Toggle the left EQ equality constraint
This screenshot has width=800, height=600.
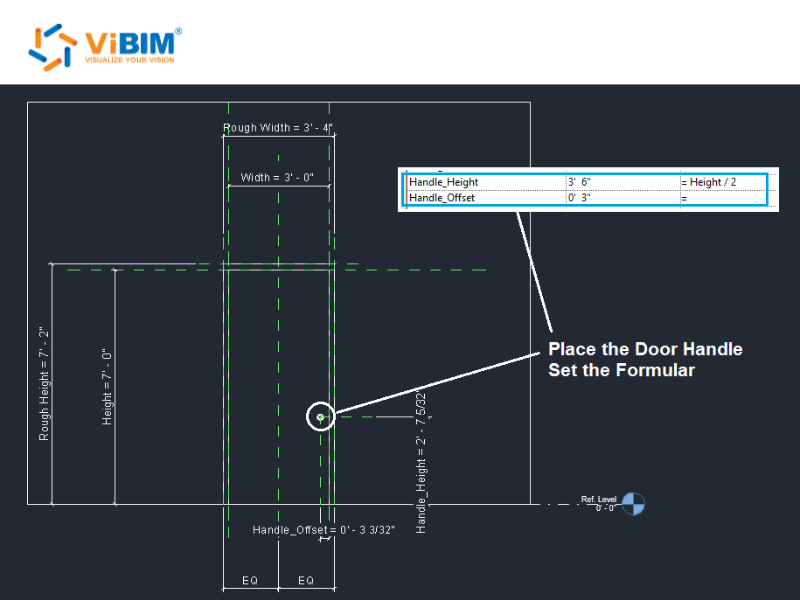[250, 581]
